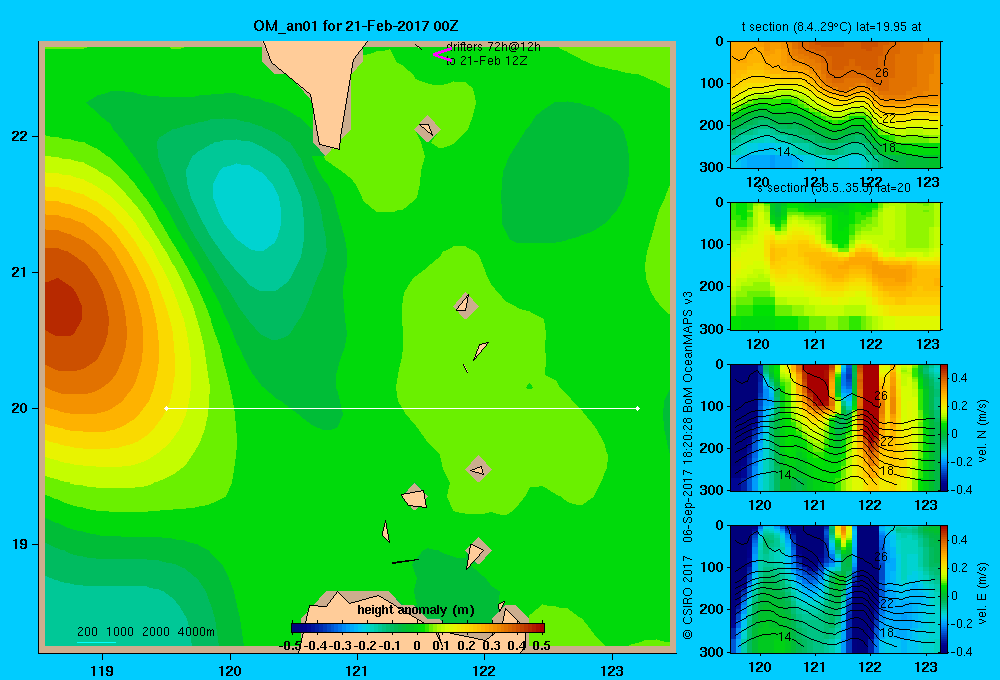1000x680 pixels.
Task: Click the '-0.5' tick on height anomaly colorbar
Action: pyautogui.click(x=290, y=646)
